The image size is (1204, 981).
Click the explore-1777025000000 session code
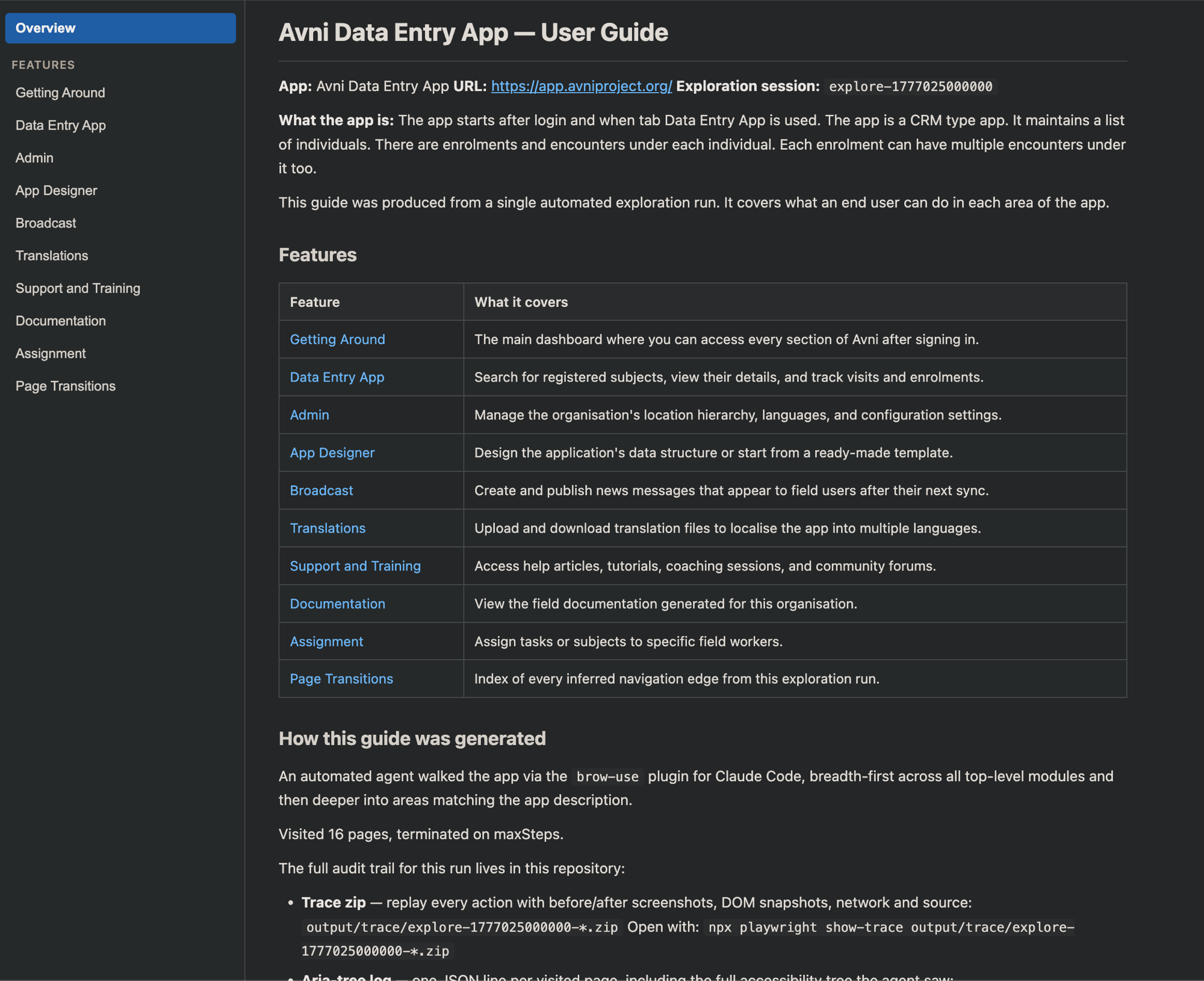pyautogui.click(x=911, y=87)
